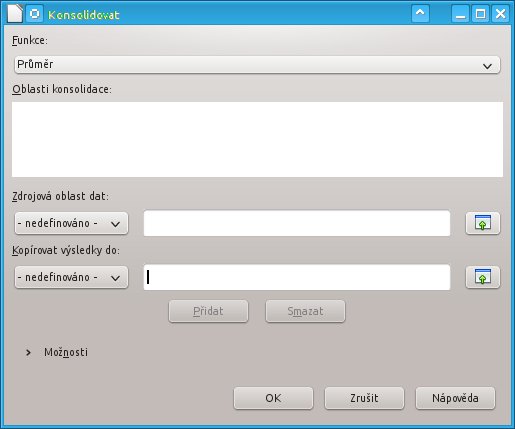Click the pin icon next to Konsolidovat title
The width and height of the screenshot is (515, 429).
pos(35,14)
